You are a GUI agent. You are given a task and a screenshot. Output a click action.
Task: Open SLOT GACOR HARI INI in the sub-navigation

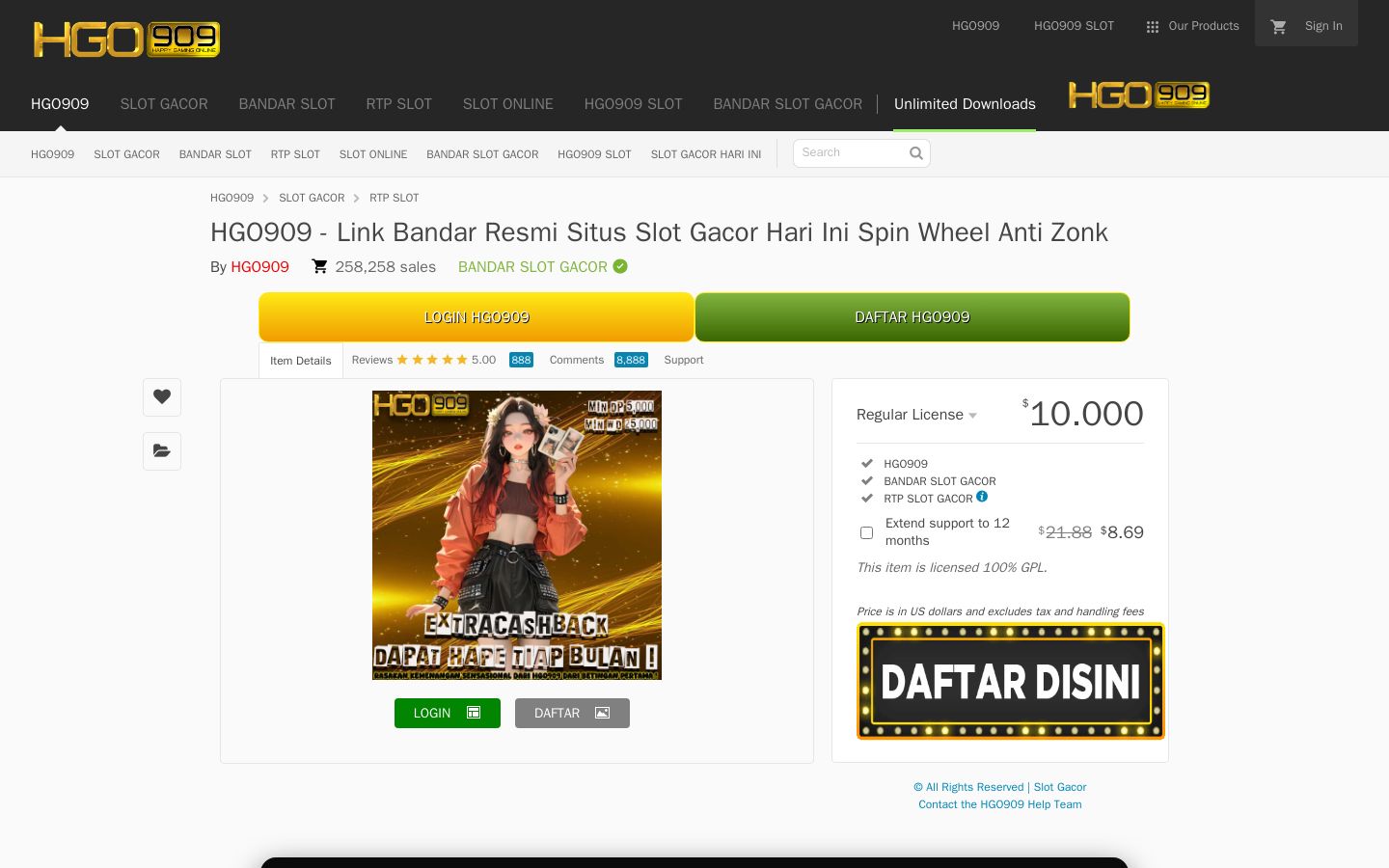point(706,154)
